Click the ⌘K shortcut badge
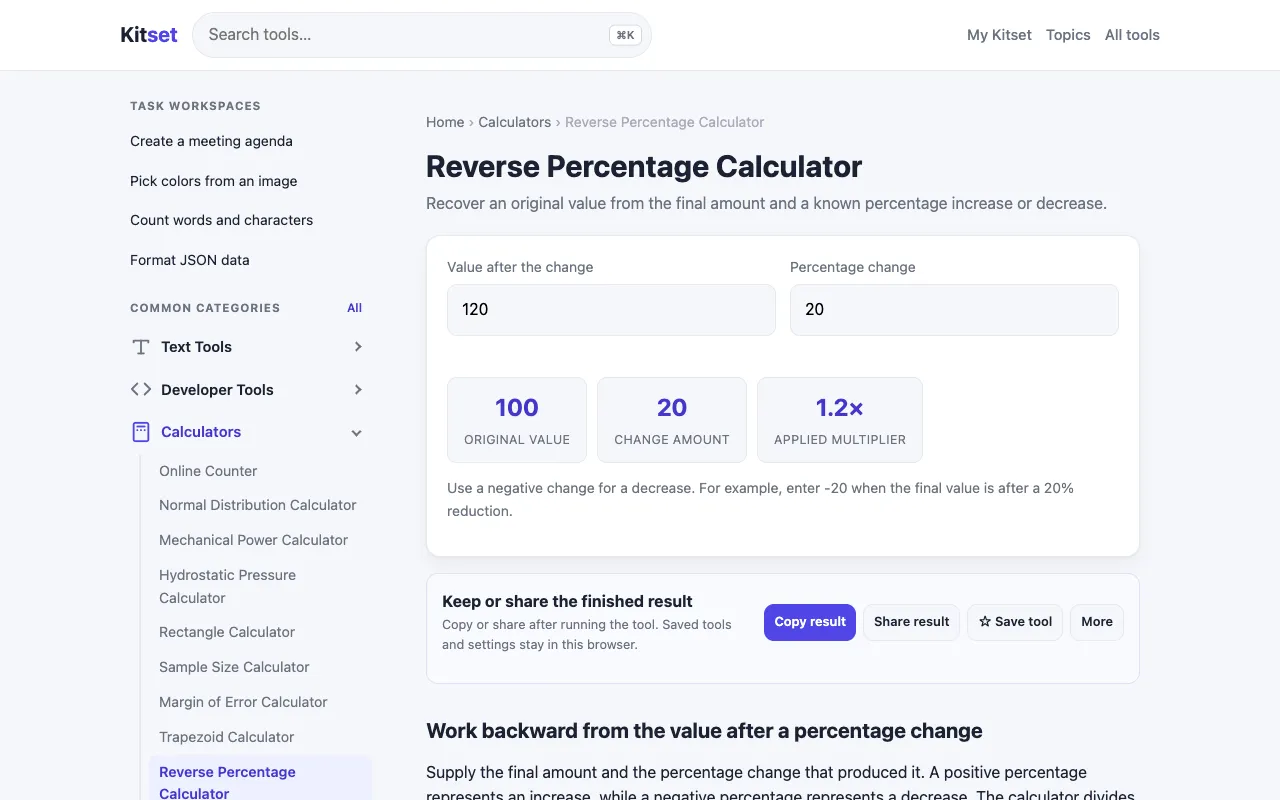Viewport: 1280px width, 800px height. tap(625, 35)
